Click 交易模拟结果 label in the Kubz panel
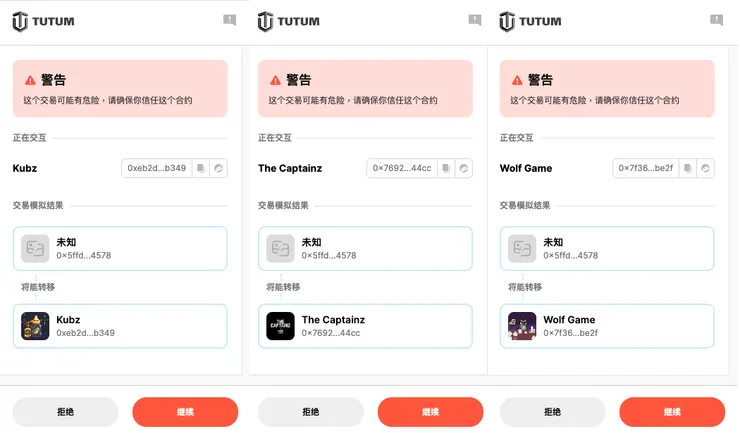This screenshot has height=433, width=740. click(x=38, y=205)
